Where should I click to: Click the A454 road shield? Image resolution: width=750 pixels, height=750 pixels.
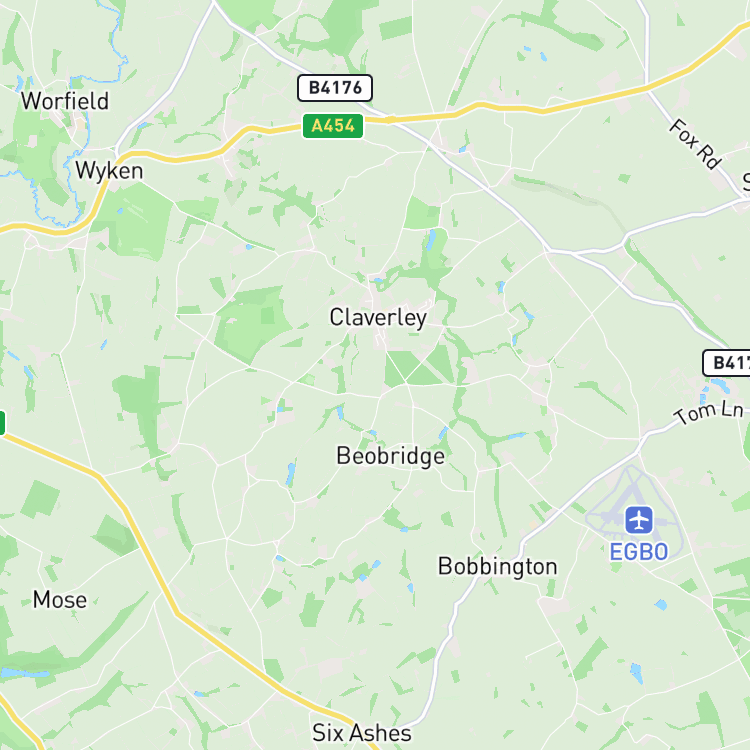point(333,126)
